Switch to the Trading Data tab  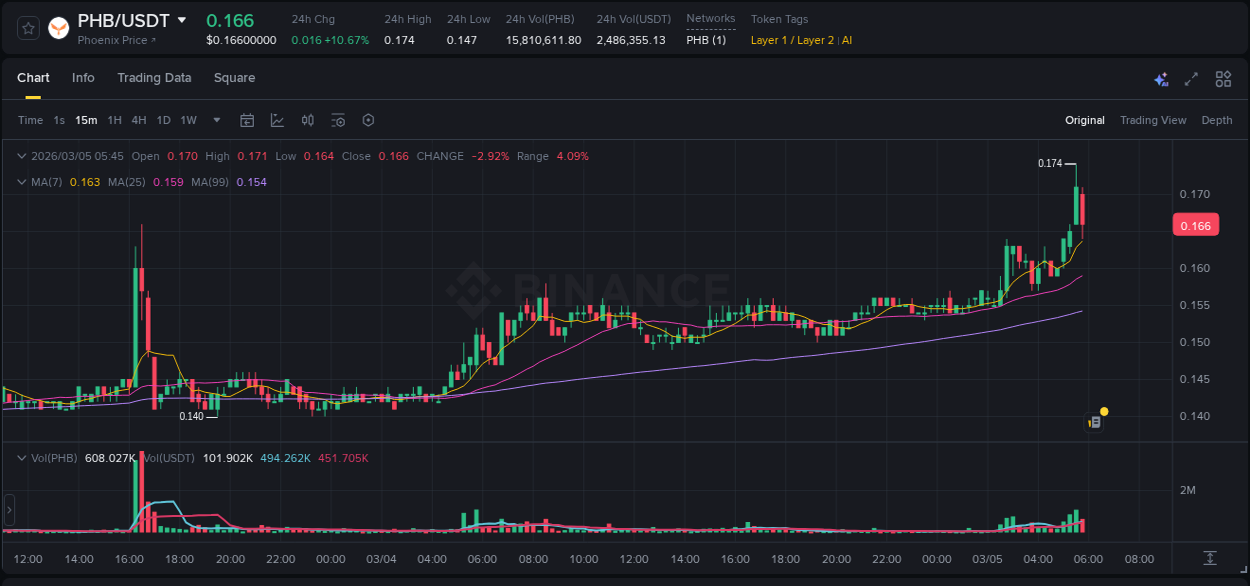154,77
